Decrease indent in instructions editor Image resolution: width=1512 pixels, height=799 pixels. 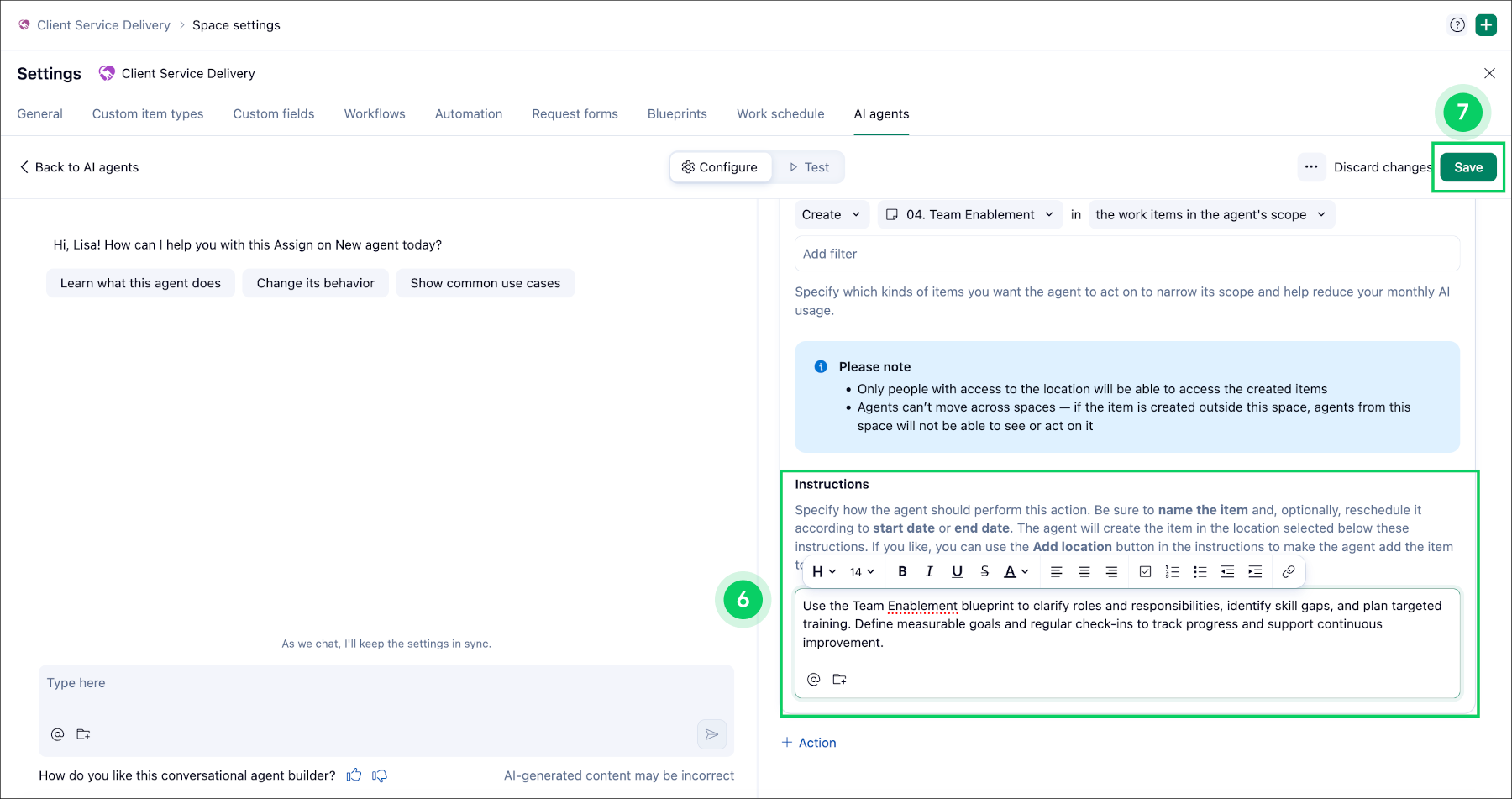click(1227, 571)
